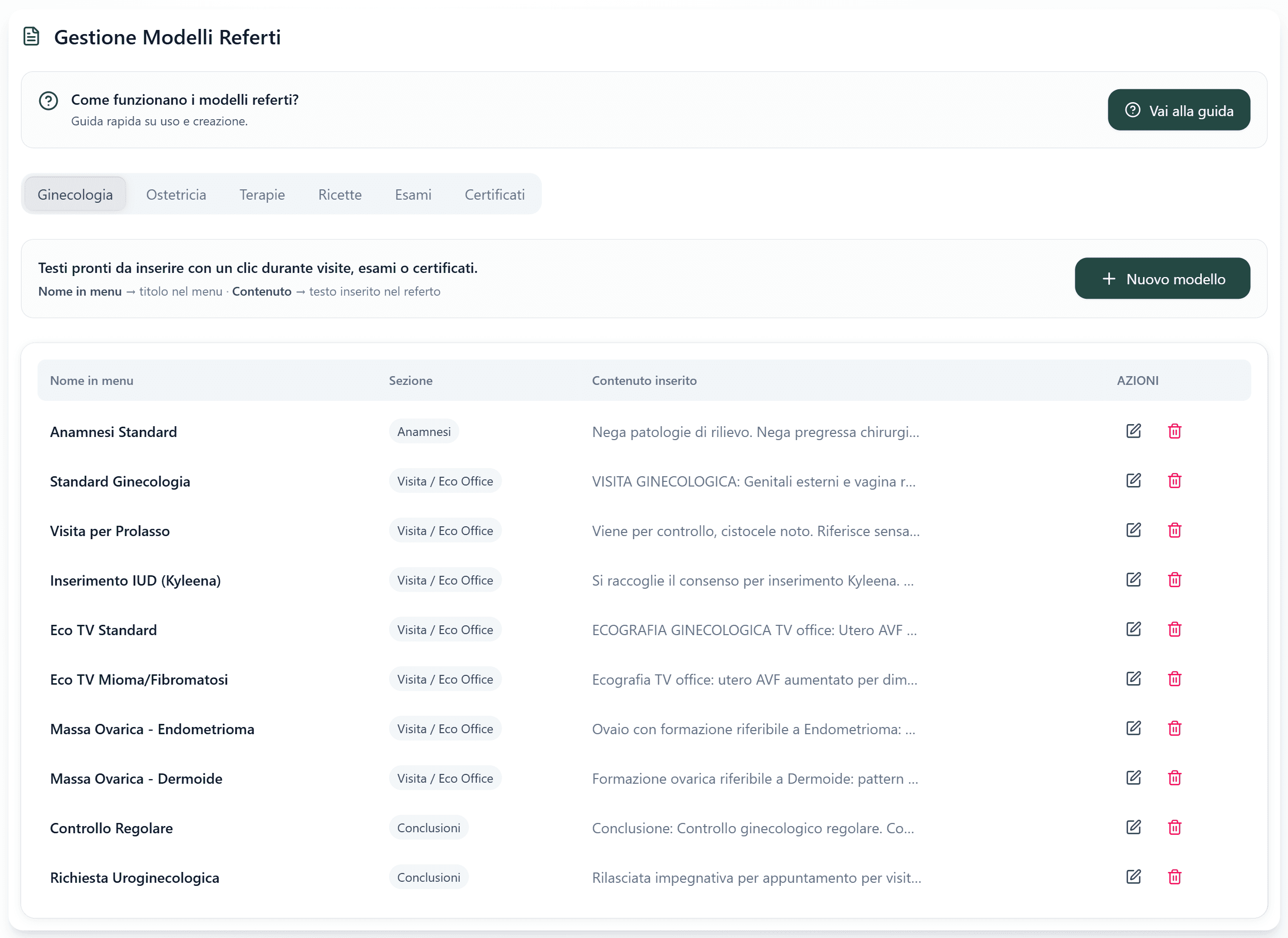Delete the Anamnesi Standard template
1288x938 pixels.
click(x=1175, y=431)
